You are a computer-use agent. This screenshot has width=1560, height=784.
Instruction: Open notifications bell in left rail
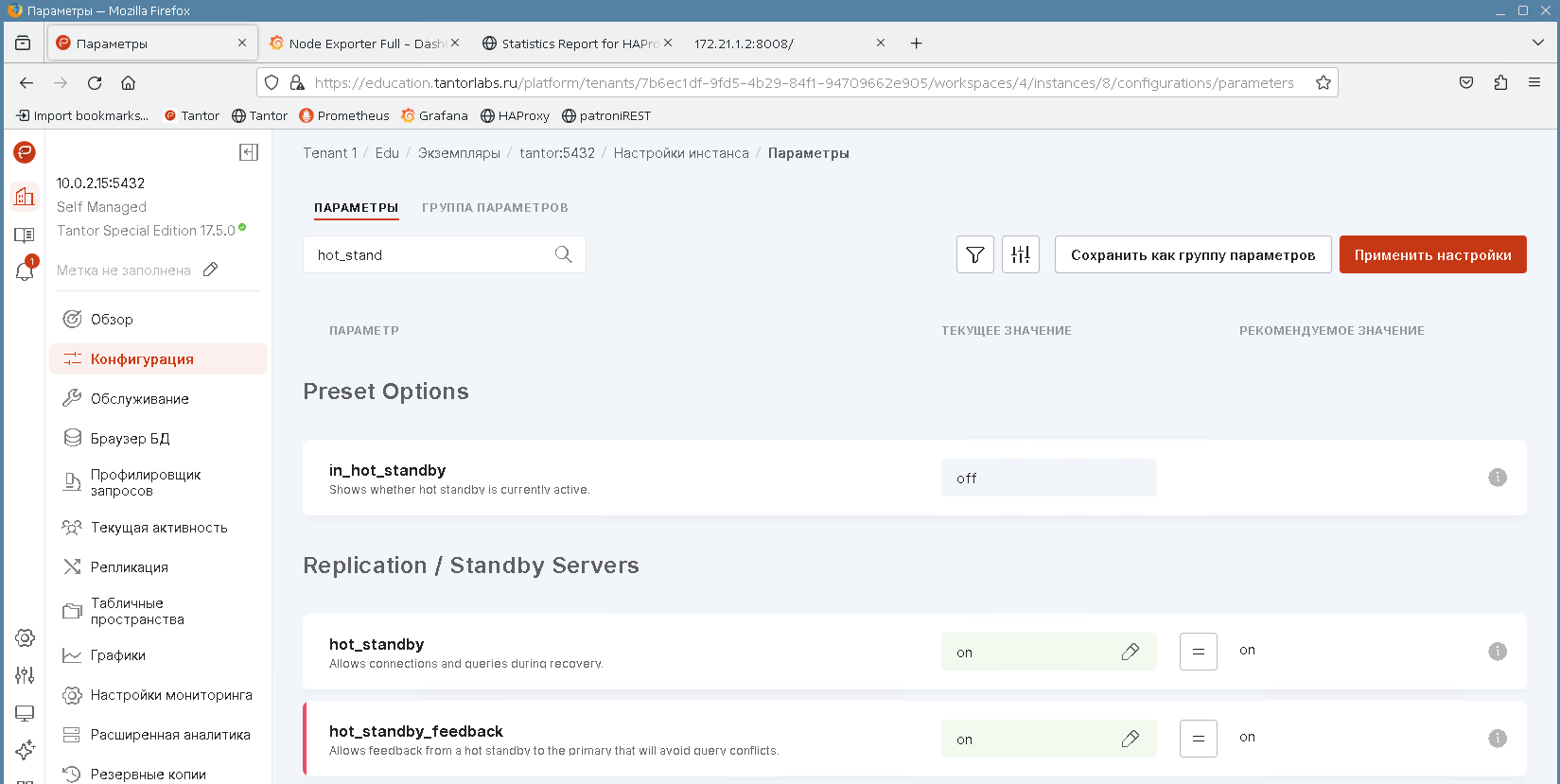coord(25,271)
